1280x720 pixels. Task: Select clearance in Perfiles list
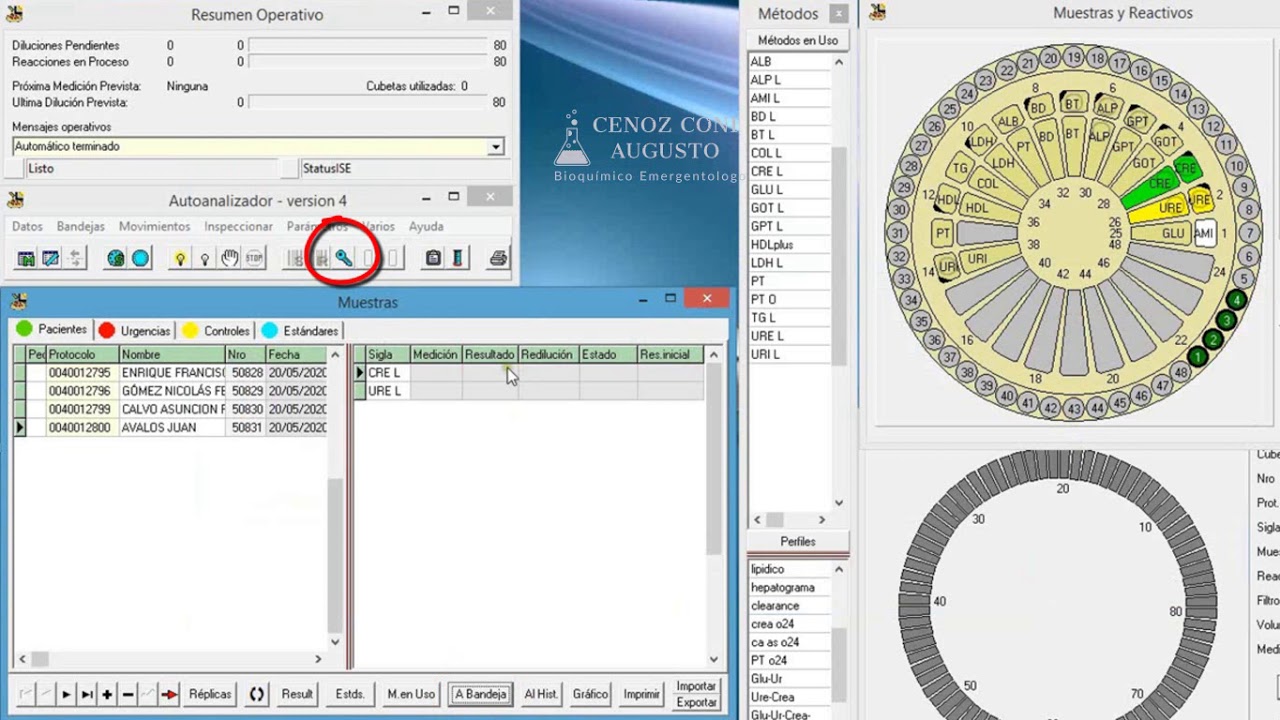coord(790,606)
